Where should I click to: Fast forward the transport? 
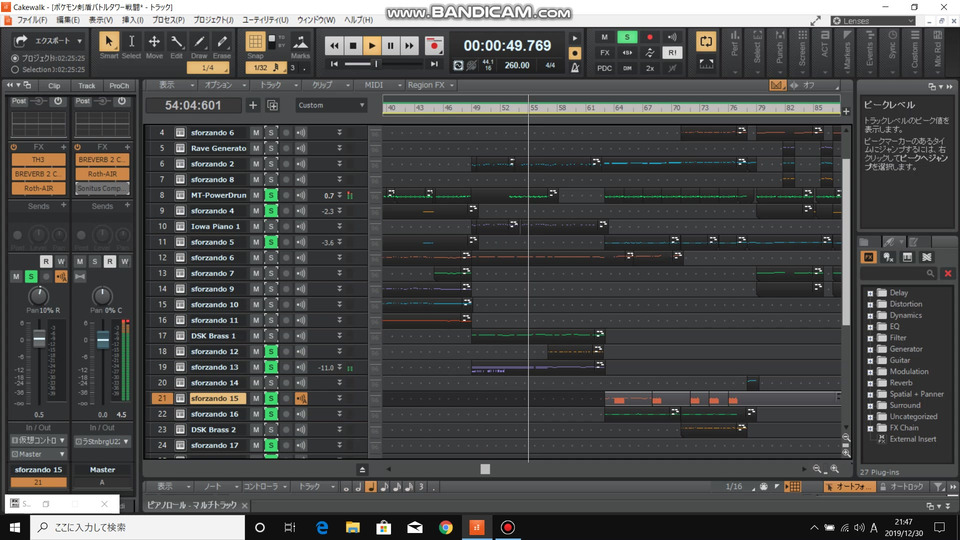[410, 45]
